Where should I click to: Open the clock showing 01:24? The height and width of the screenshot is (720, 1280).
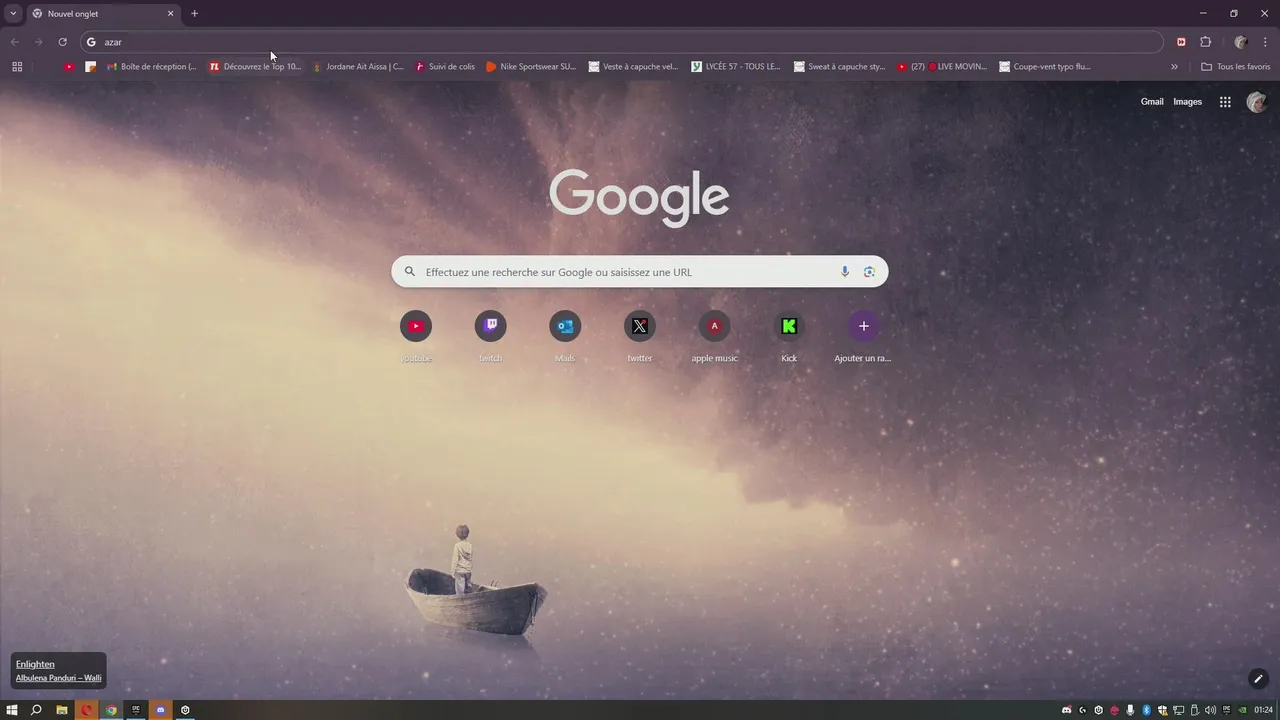coord(1264,710)
